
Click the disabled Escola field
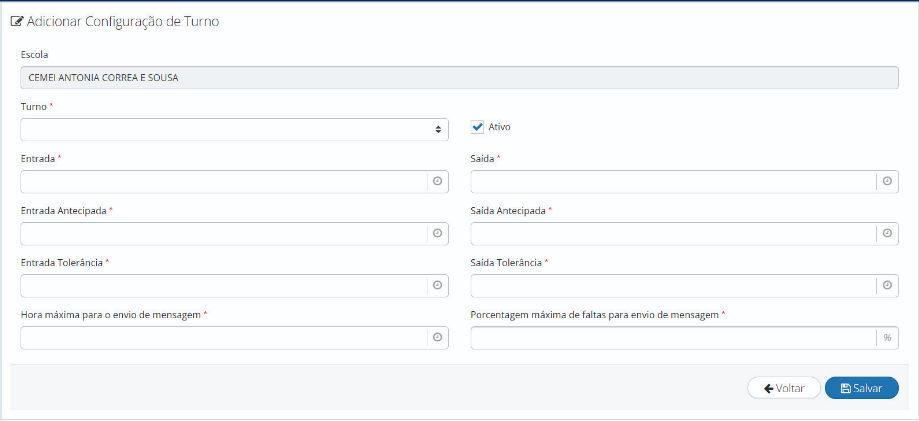459,77
